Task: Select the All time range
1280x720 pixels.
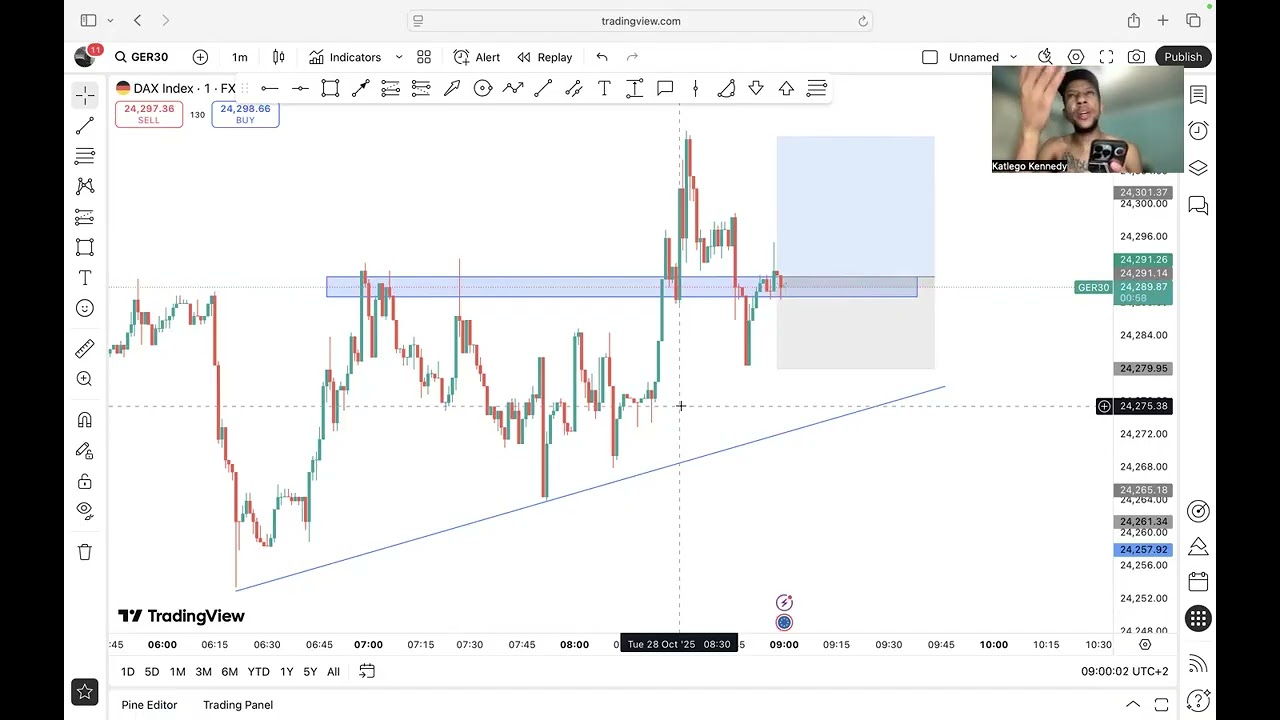Action: point(333,672)
